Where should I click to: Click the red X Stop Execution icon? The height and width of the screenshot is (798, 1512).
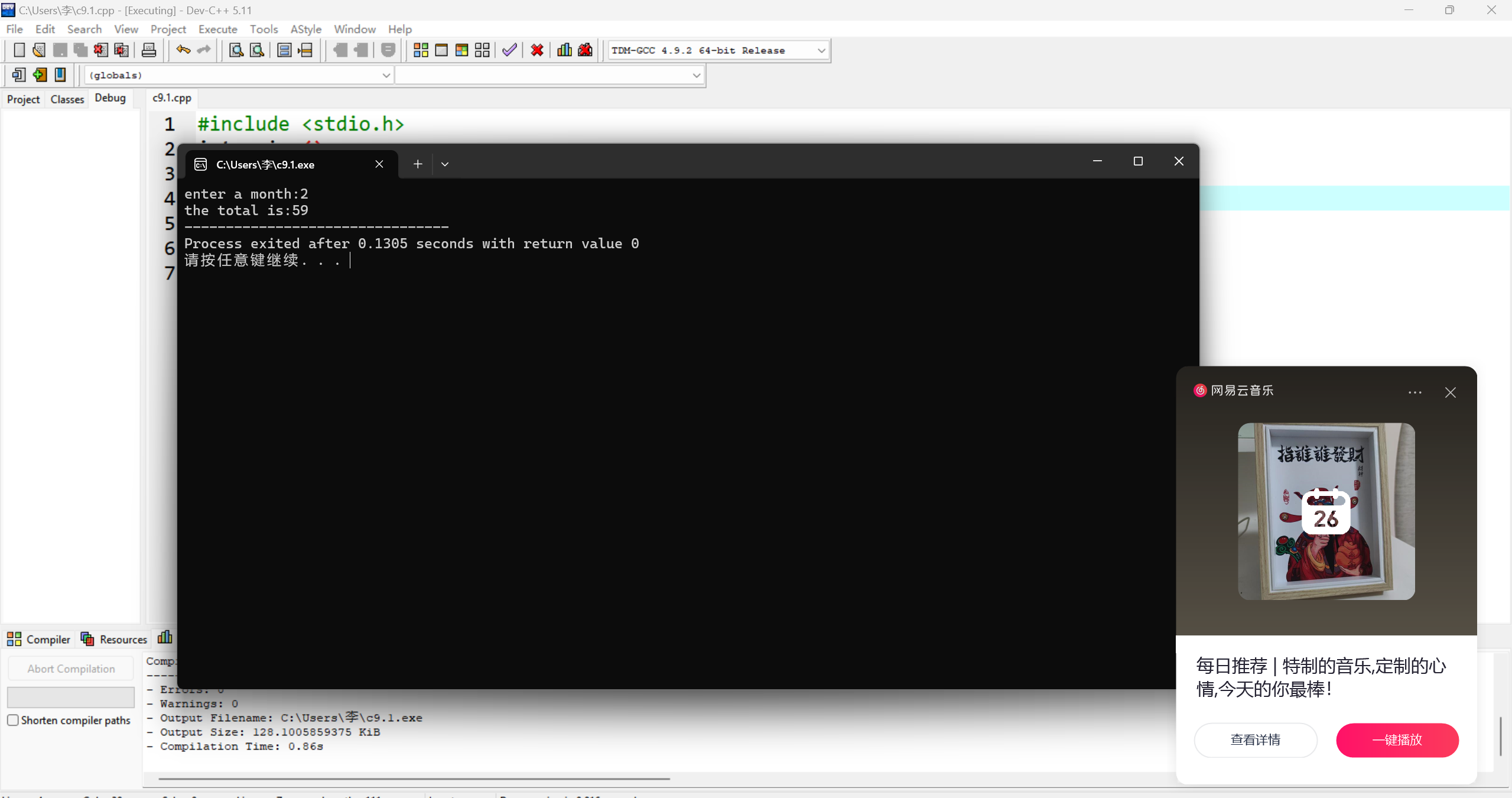tap(536, 50)
